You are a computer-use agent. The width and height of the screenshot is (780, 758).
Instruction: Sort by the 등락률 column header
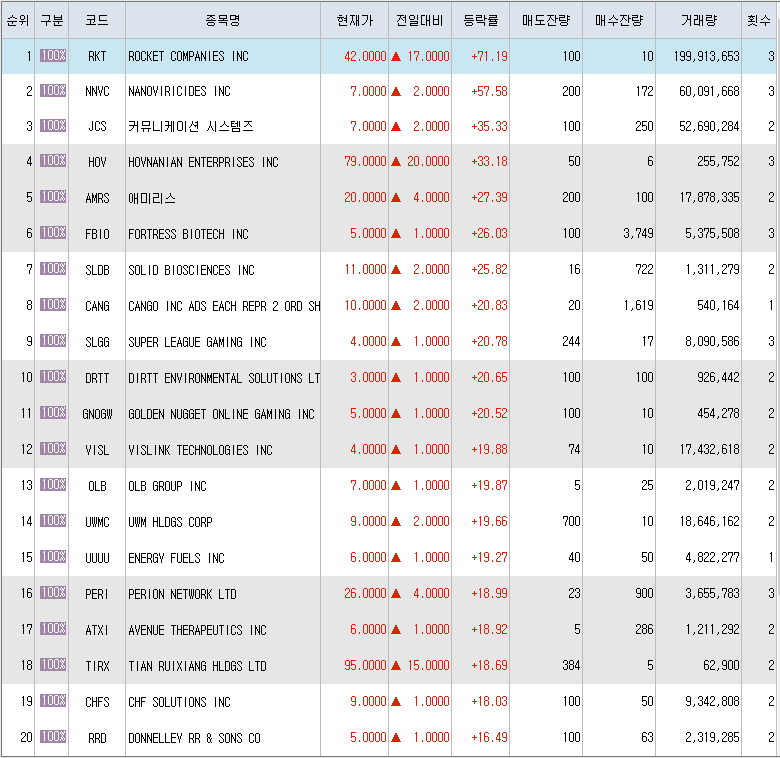click(x=481, y=20)
